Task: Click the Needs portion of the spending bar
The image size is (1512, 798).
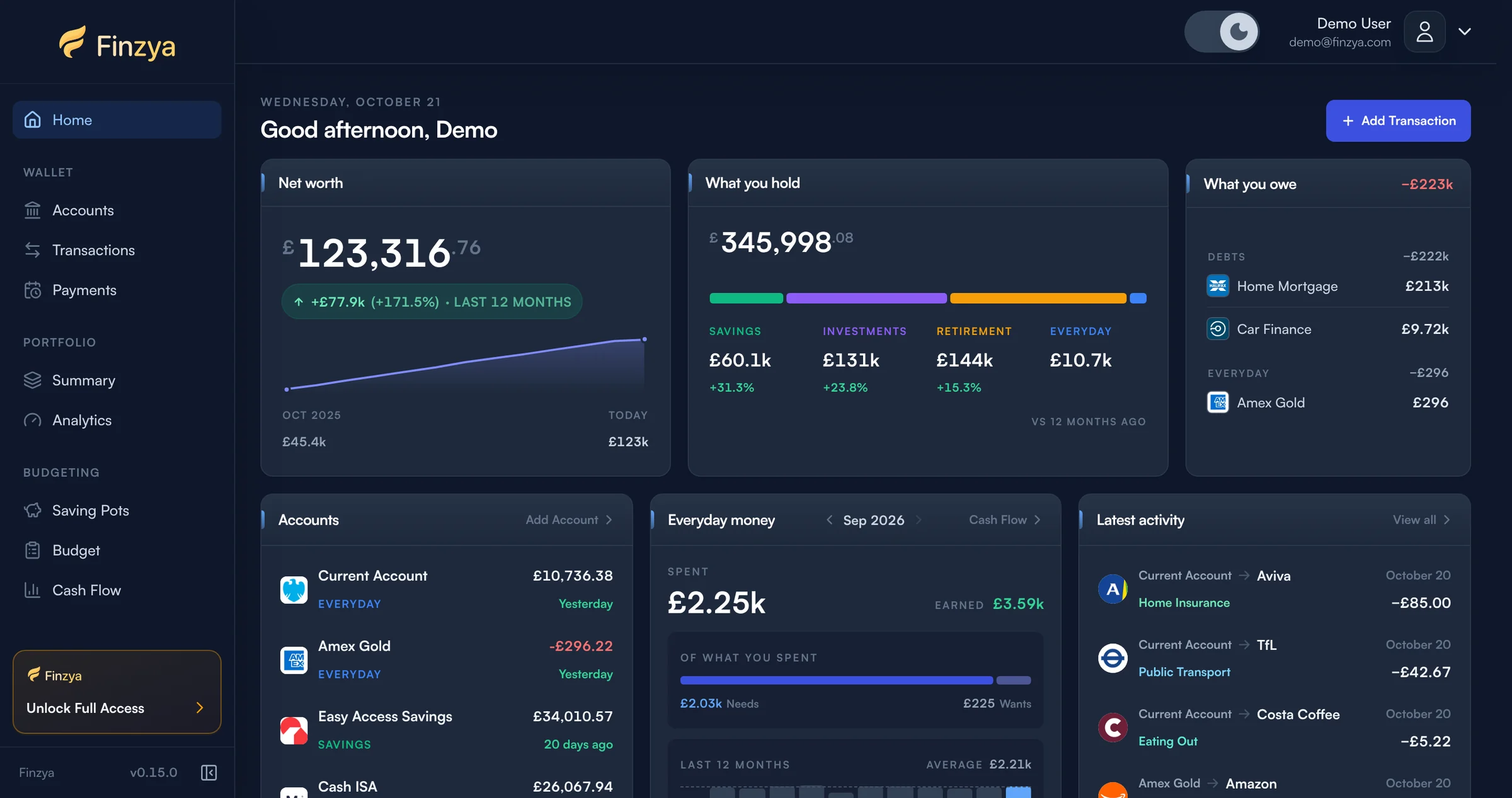Action: click(837, 680)
